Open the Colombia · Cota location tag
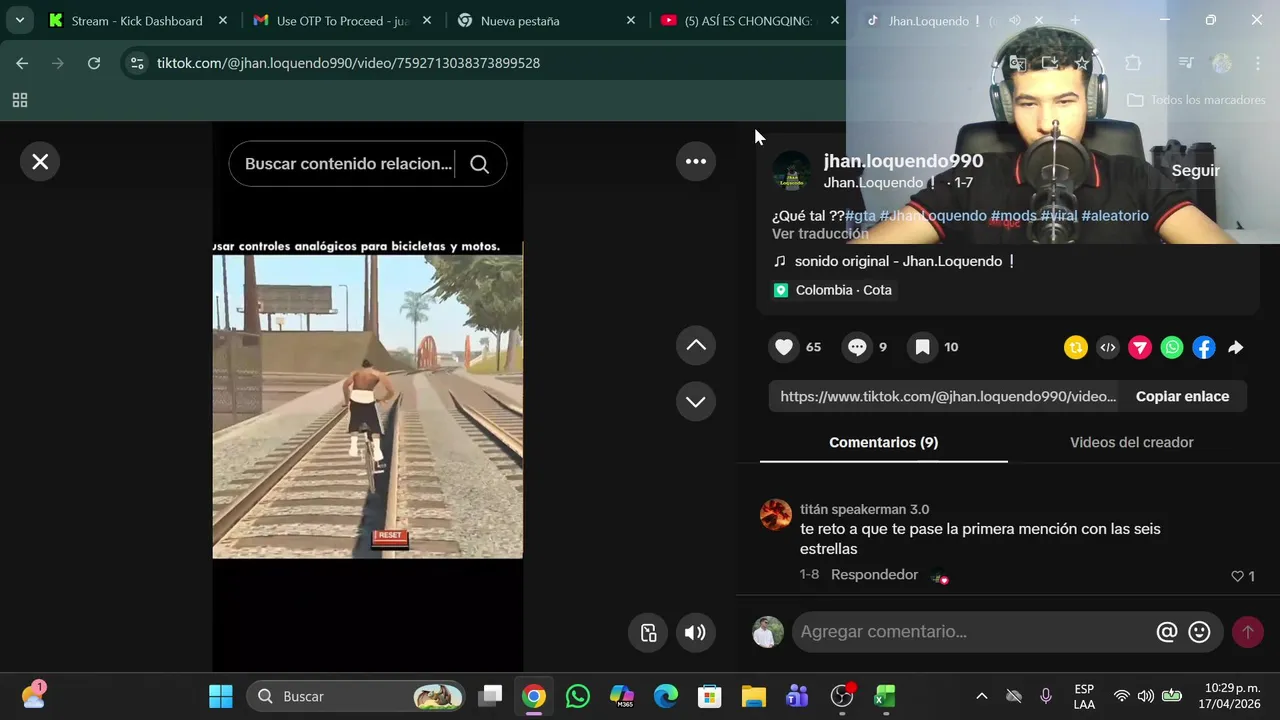 coord(833,290)
